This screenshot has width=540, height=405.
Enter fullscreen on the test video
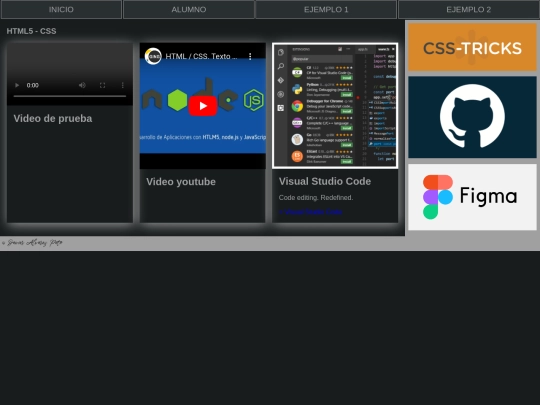[x=102, y=85]
